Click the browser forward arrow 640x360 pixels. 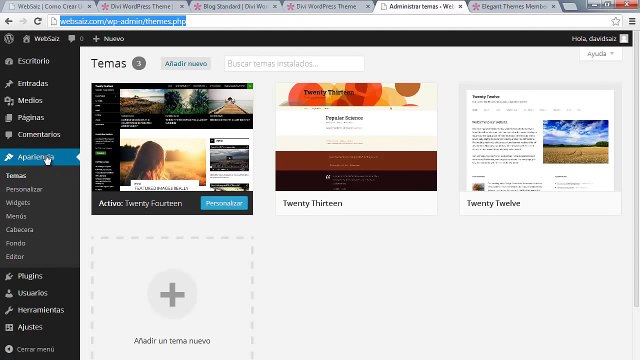tap(23, 21)
